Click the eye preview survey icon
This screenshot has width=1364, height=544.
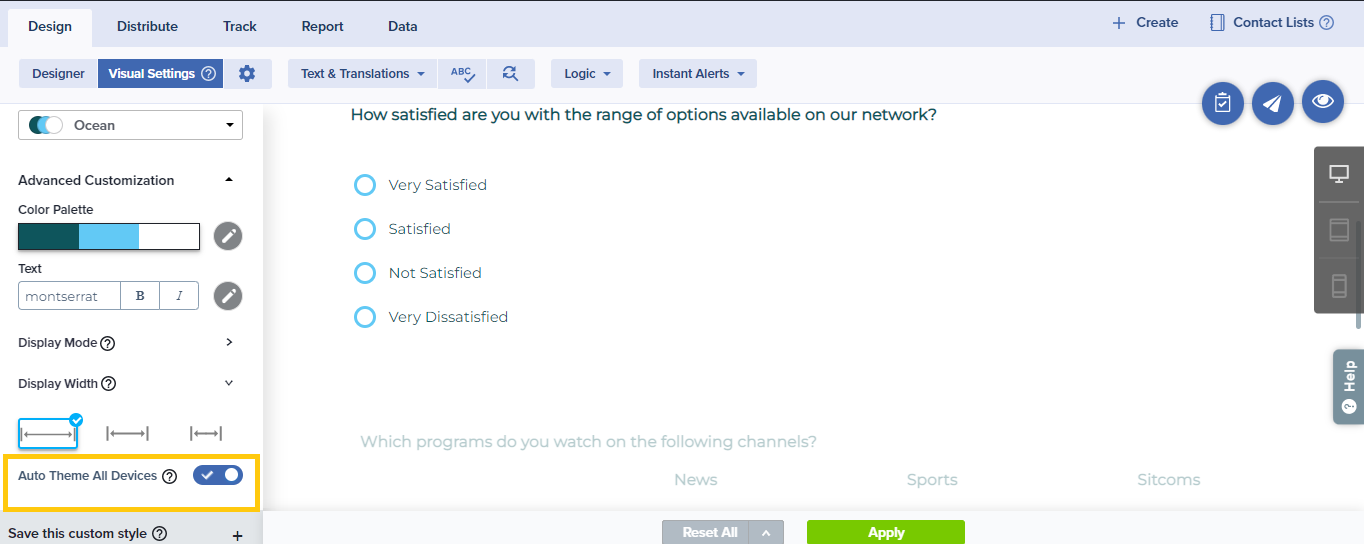[1323, 102]
